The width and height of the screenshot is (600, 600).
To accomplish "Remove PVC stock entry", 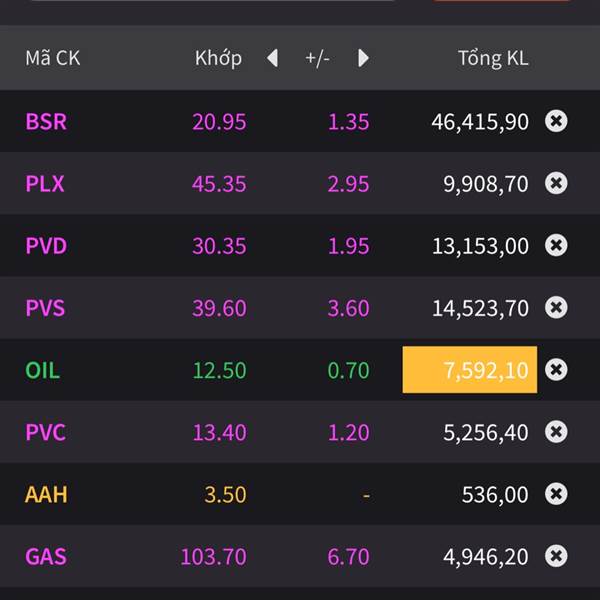I will 556,431.
